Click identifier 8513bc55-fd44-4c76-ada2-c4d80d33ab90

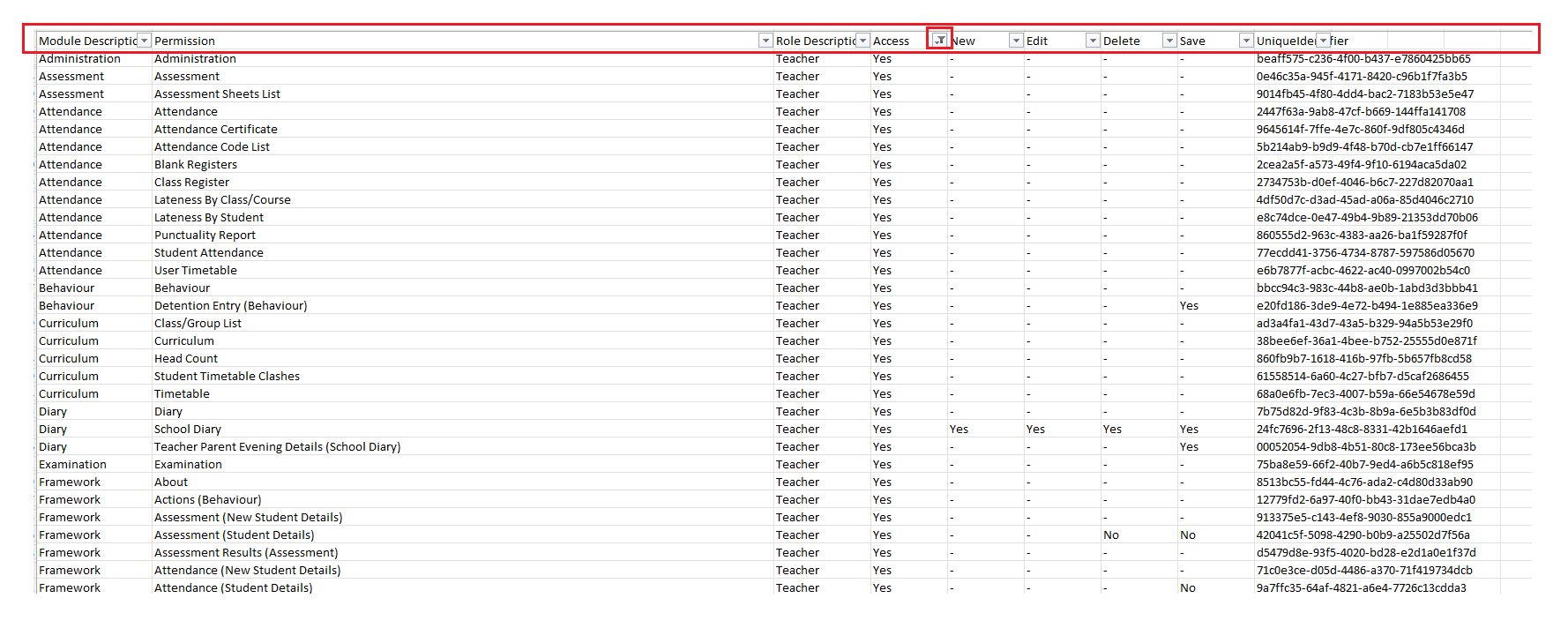tap(1364, 482)
